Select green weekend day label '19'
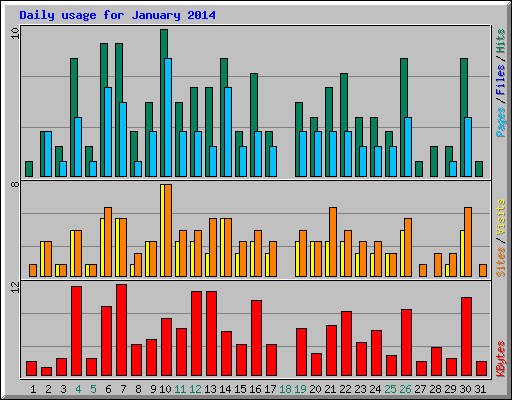 [300, 389]
